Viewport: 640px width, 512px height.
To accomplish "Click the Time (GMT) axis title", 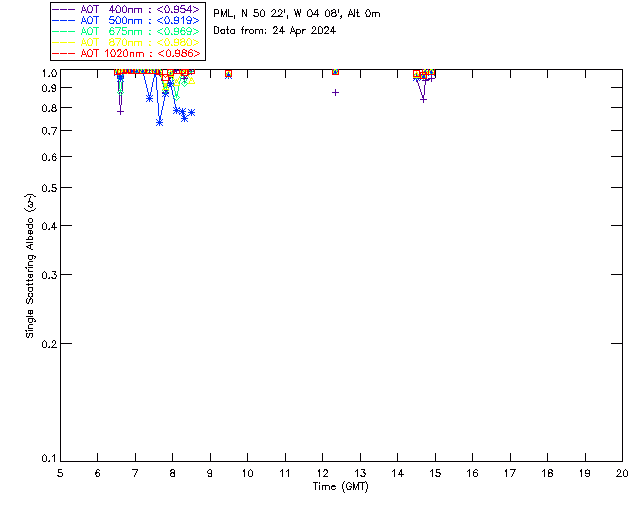I will 340,487.
